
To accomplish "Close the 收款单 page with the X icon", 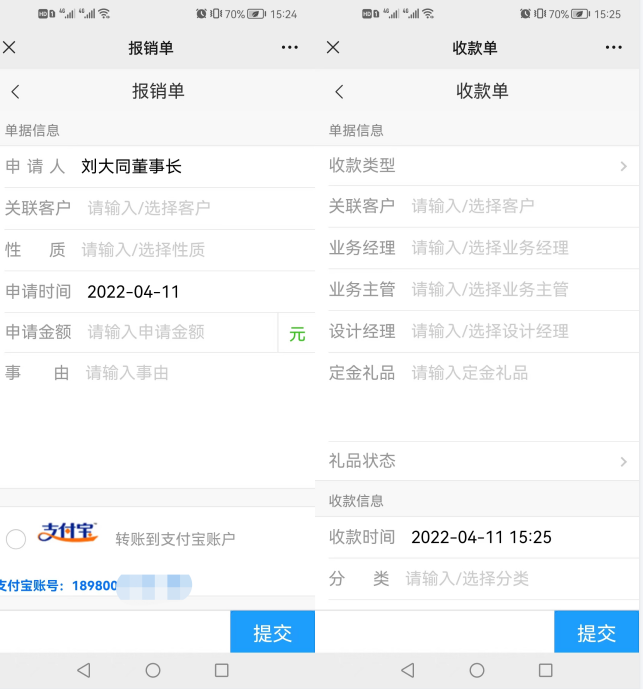I will [x=333, y=47].
